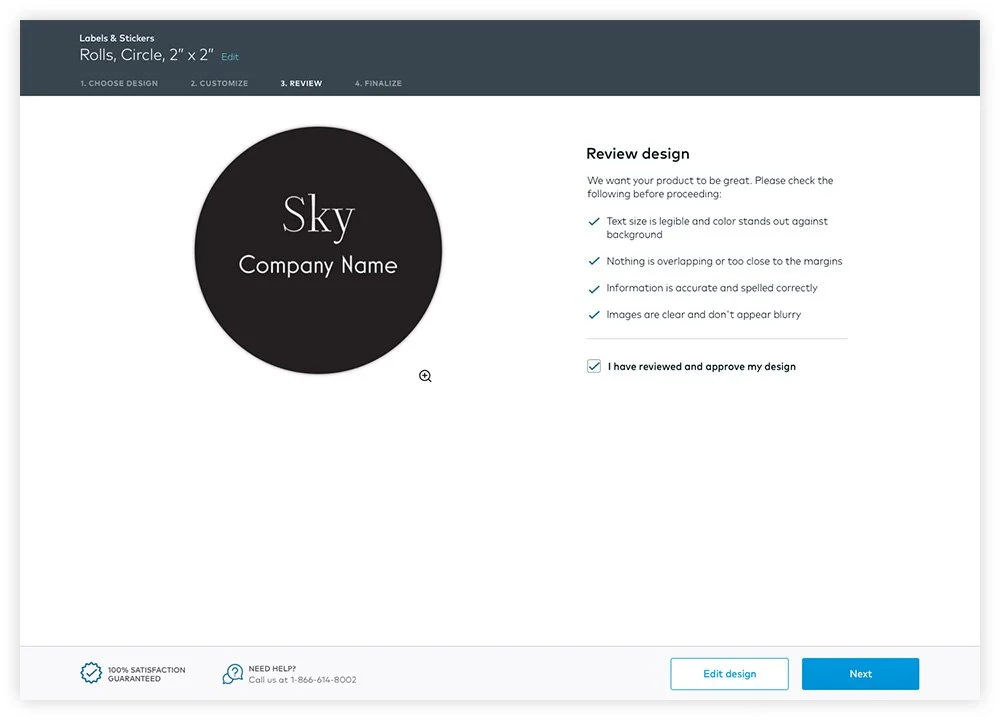Click the Edit design button
Image resolution: width=1000 pixels, height=723 pixels.
pyautogui.click(x=730, y=674)
